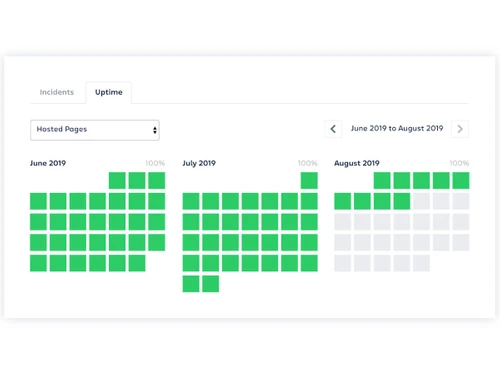The image size is (500, 375).
Task: Select the single top-row day of July 2019
Action: coord(309,180)
